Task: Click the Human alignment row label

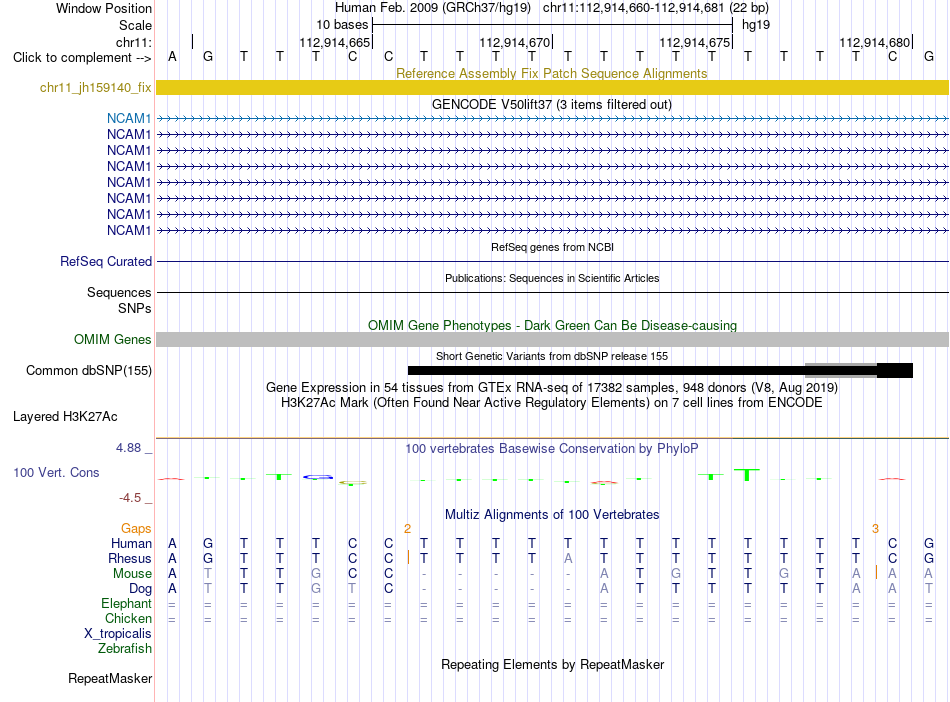Action: tap(131, 544)
